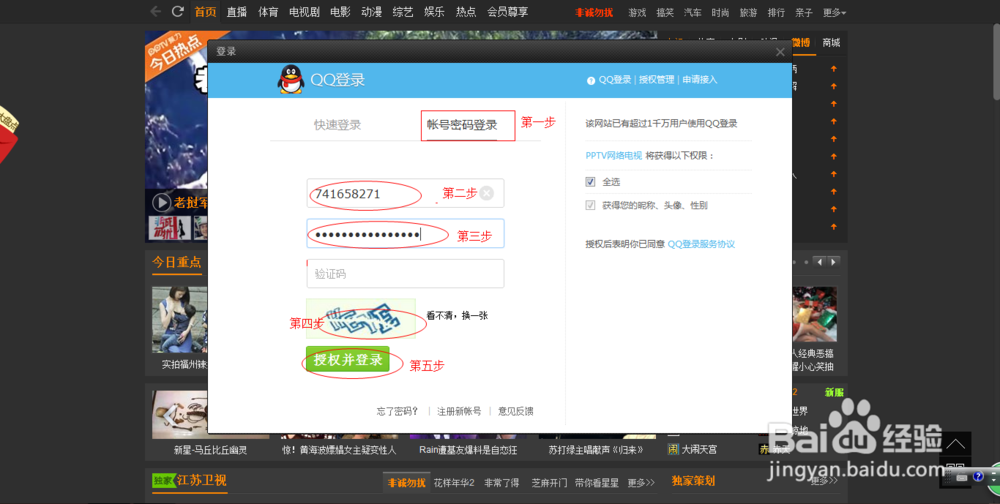
Task: Open the 苏打绿主唱献声《归来》 video title
Action: 596,450
